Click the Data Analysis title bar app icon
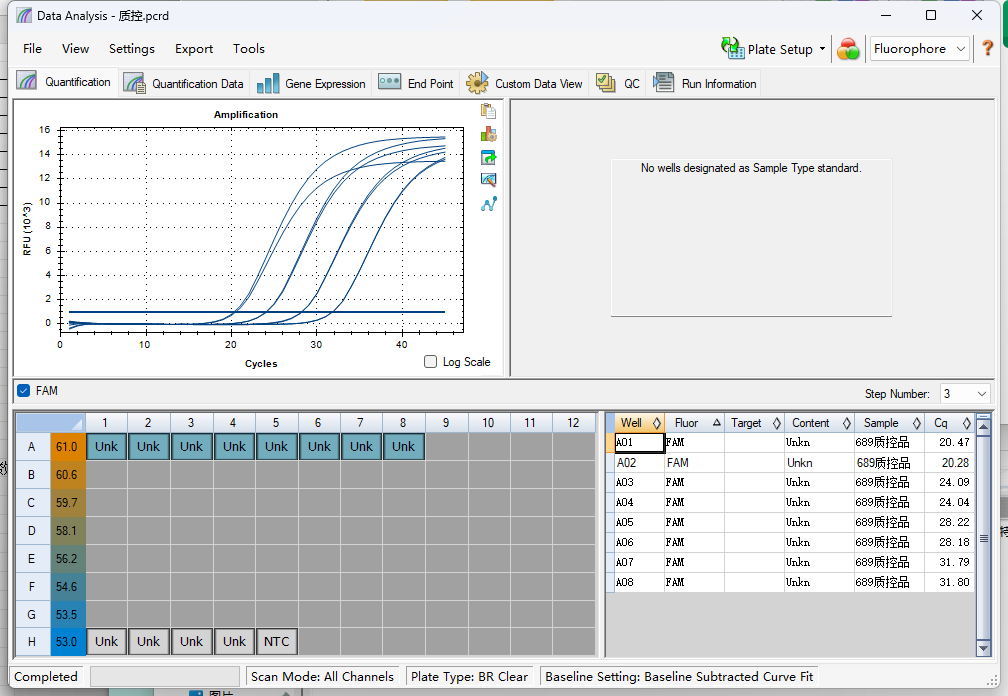This screenshot has height=696, width=1008. pyautogui.click(x=24, y=15)
